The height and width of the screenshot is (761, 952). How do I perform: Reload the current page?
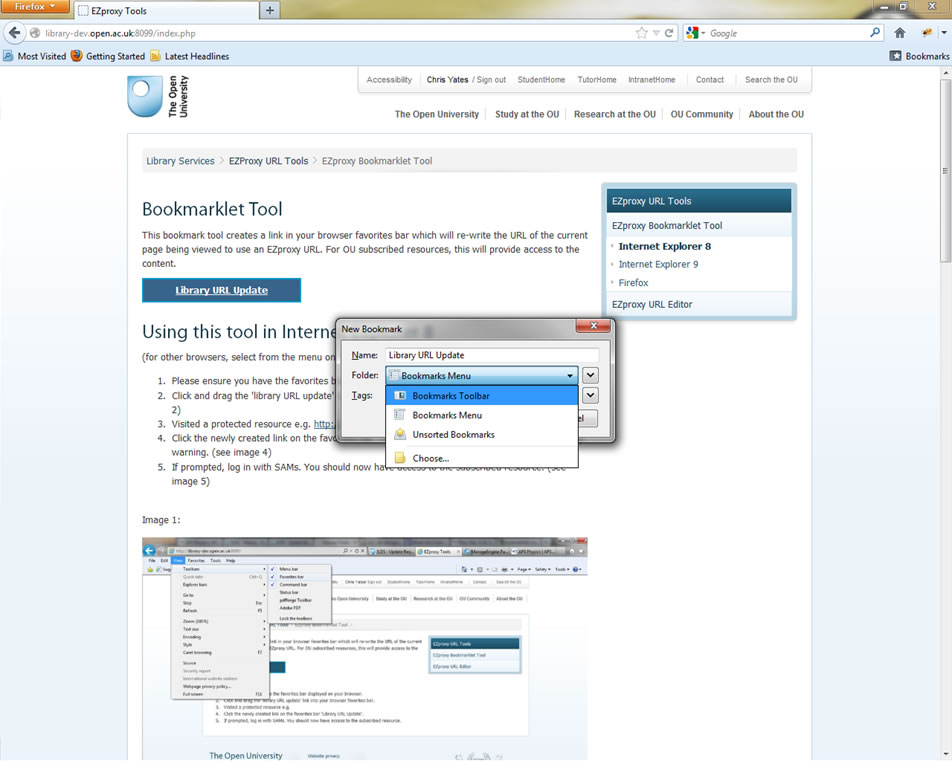[669, 33]
